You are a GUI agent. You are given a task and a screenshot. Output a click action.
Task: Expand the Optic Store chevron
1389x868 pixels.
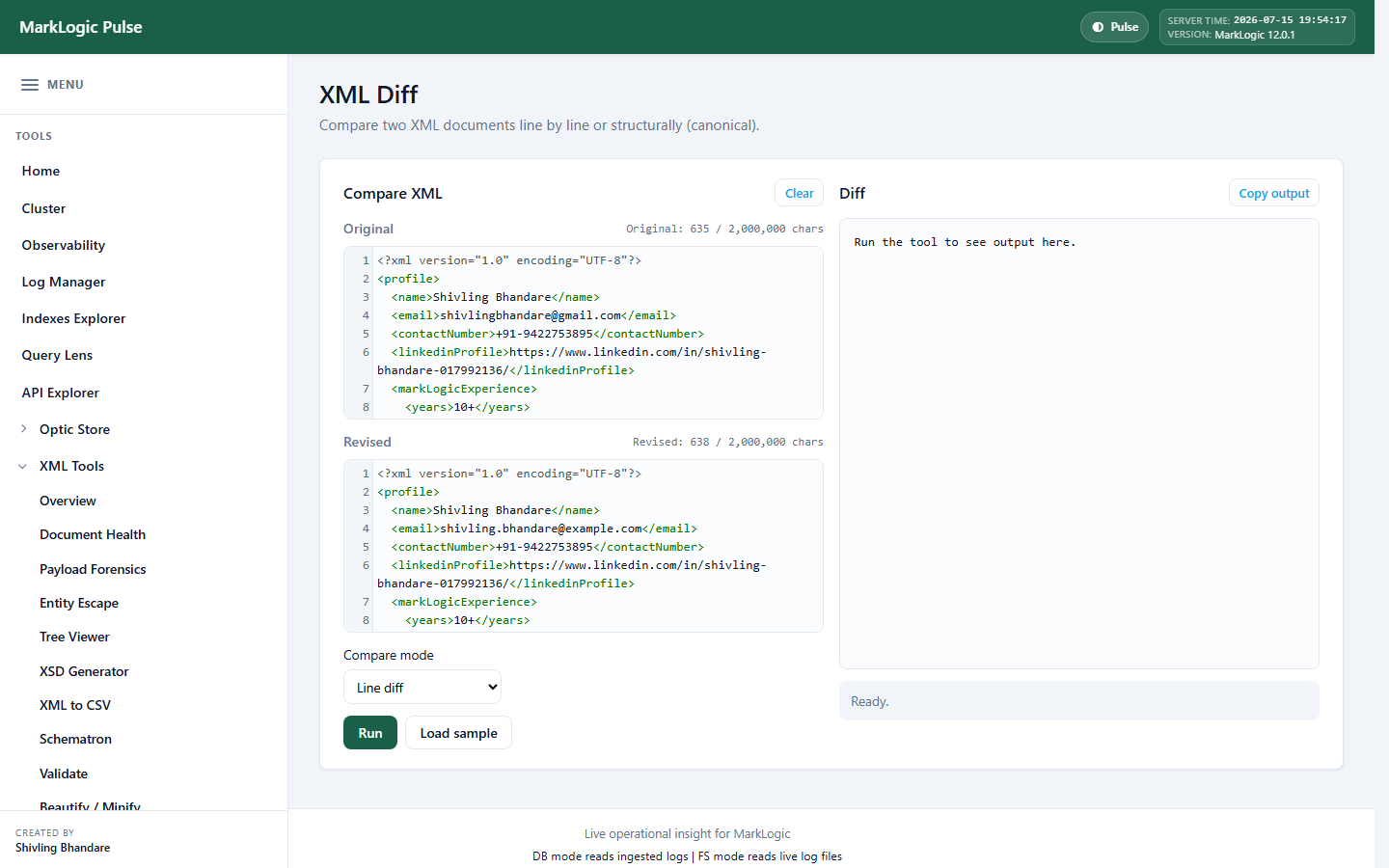pos(24,429)
